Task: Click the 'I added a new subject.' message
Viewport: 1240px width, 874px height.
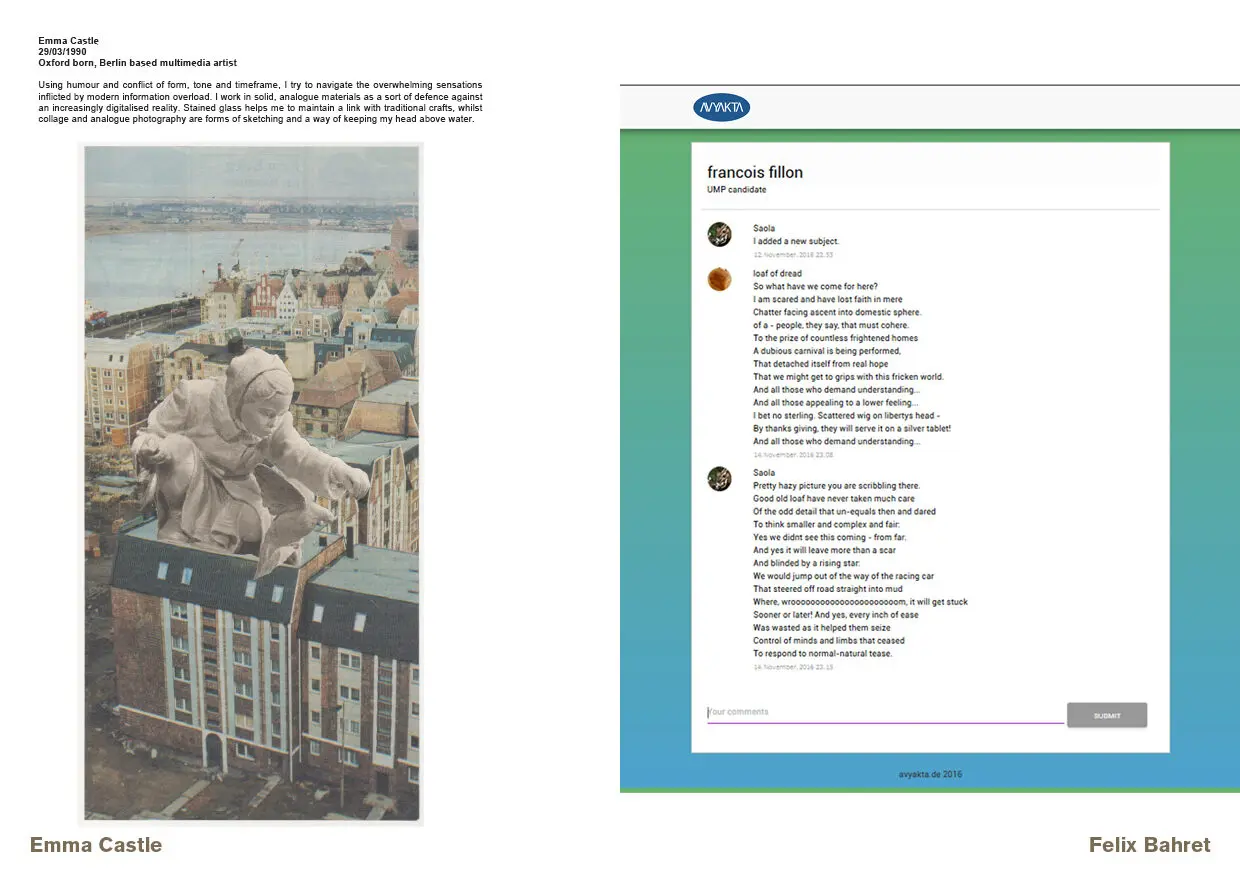Action: pos(796,241)
